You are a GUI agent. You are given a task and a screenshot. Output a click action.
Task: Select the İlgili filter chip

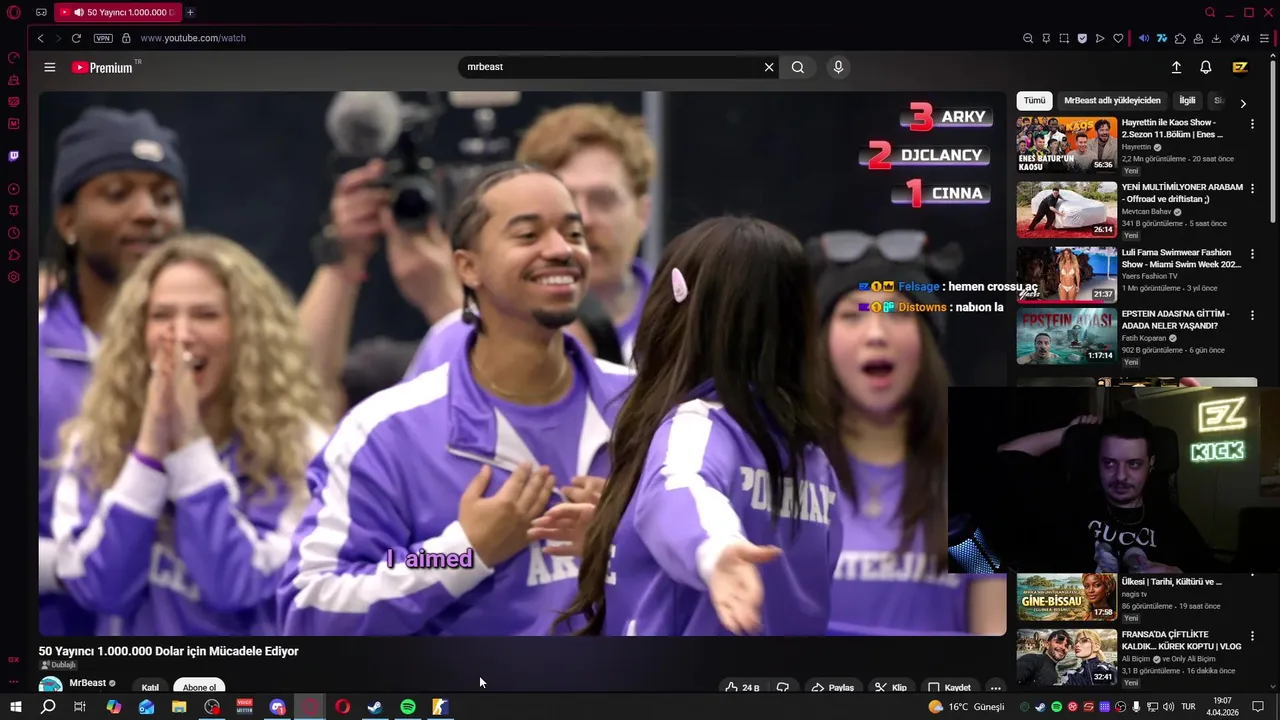(1187, 101)
